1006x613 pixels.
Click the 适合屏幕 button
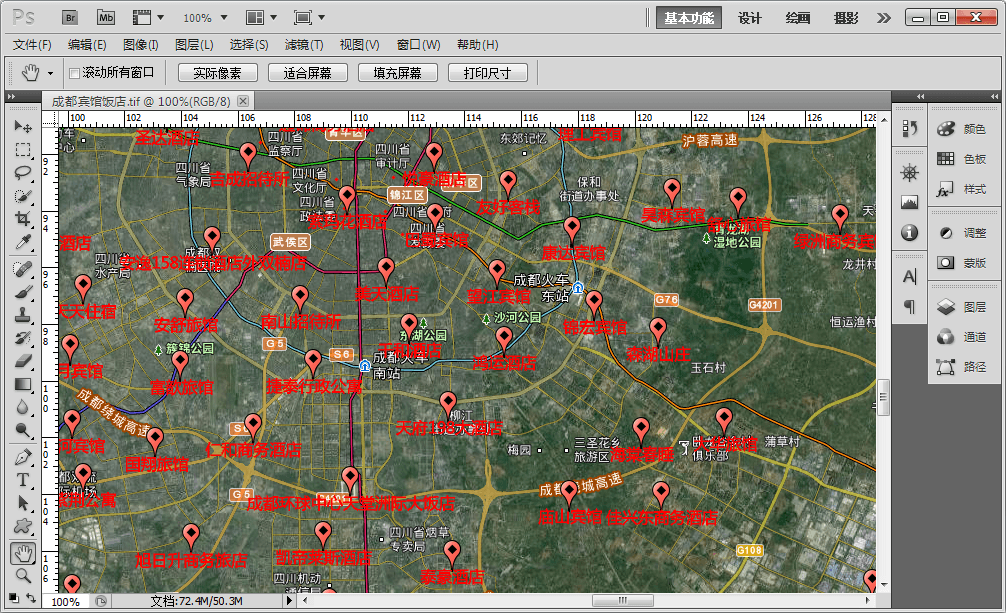pos(307,73)
